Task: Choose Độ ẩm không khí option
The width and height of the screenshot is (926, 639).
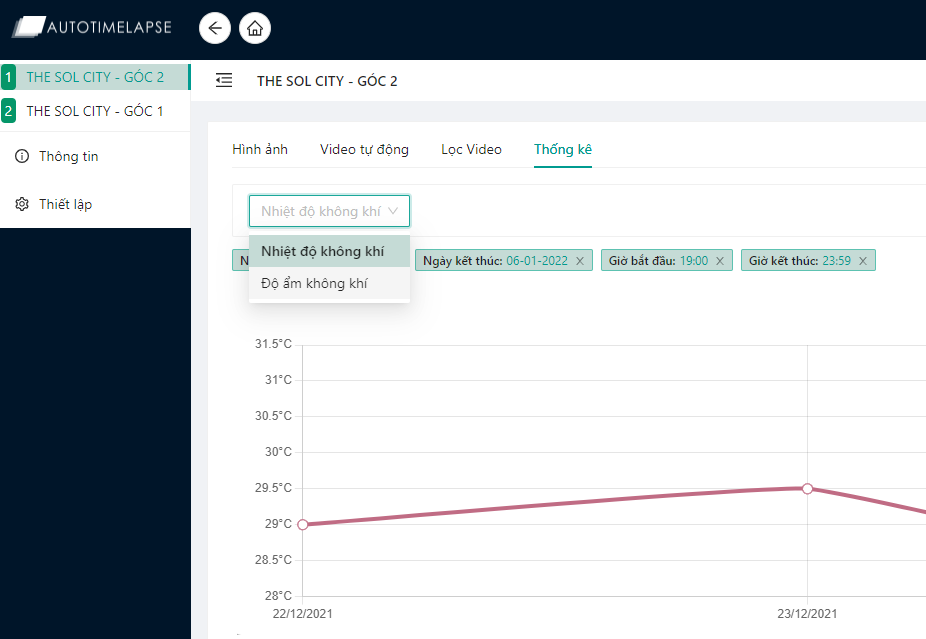Action: pyautogui.click(x=330, y=283)
